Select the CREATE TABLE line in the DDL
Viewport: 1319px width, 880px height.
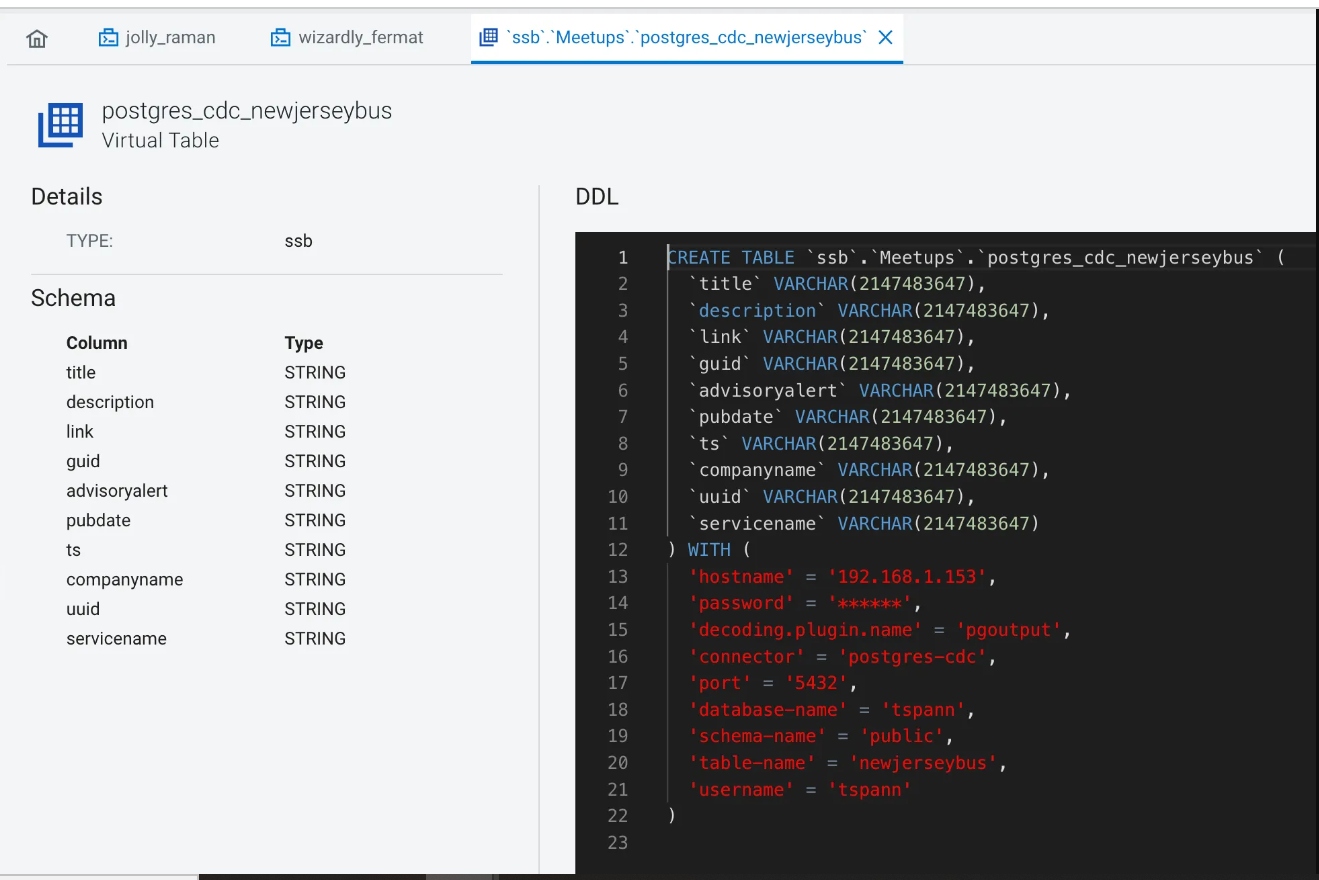[x=900, y=257]
